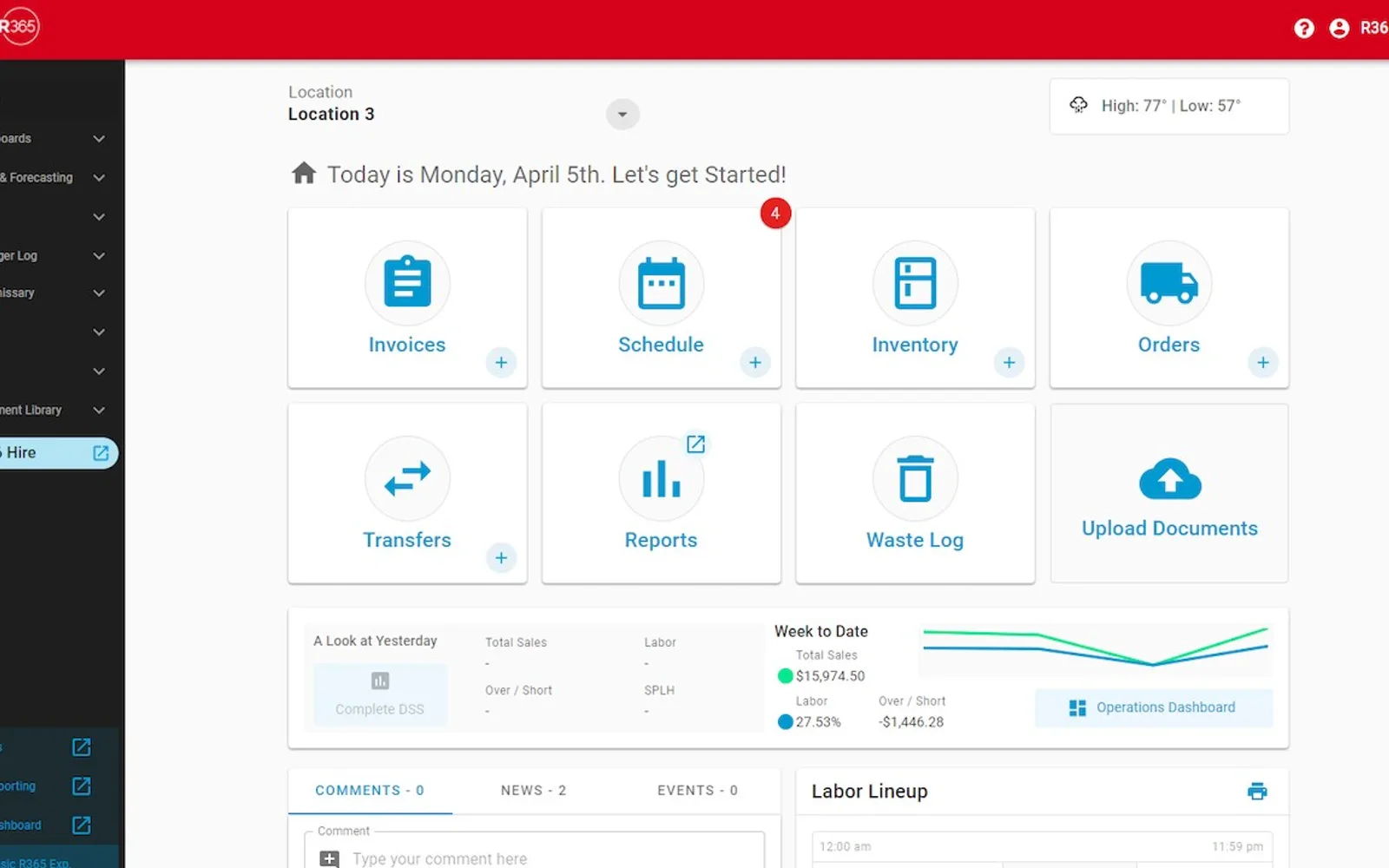Image resolution: width=1389 pixels, height=868 pixels.
Task: Open the Waste Log trash icon
Action: click(x=915, y=478)
